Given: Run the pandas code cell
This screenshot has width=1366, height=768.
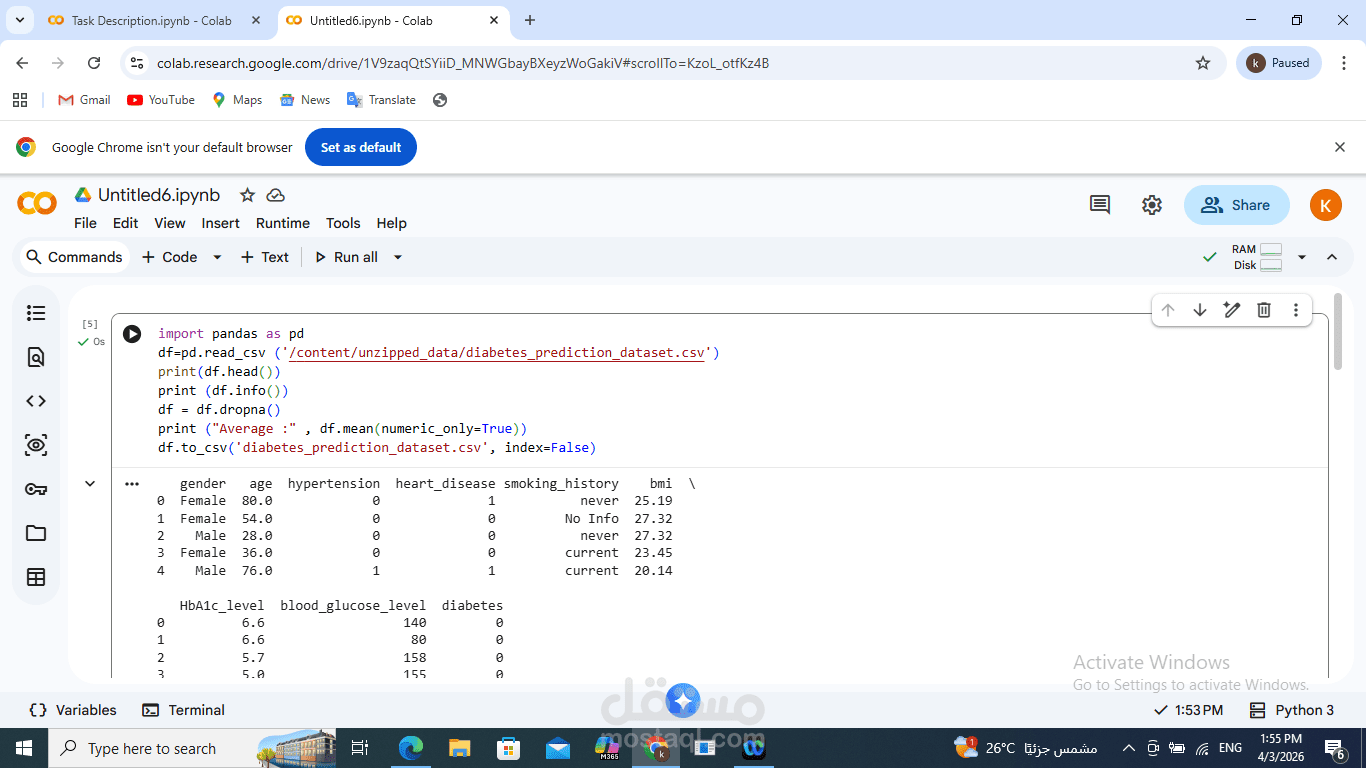Looking at the screenshot, I should tap(131, 333).
